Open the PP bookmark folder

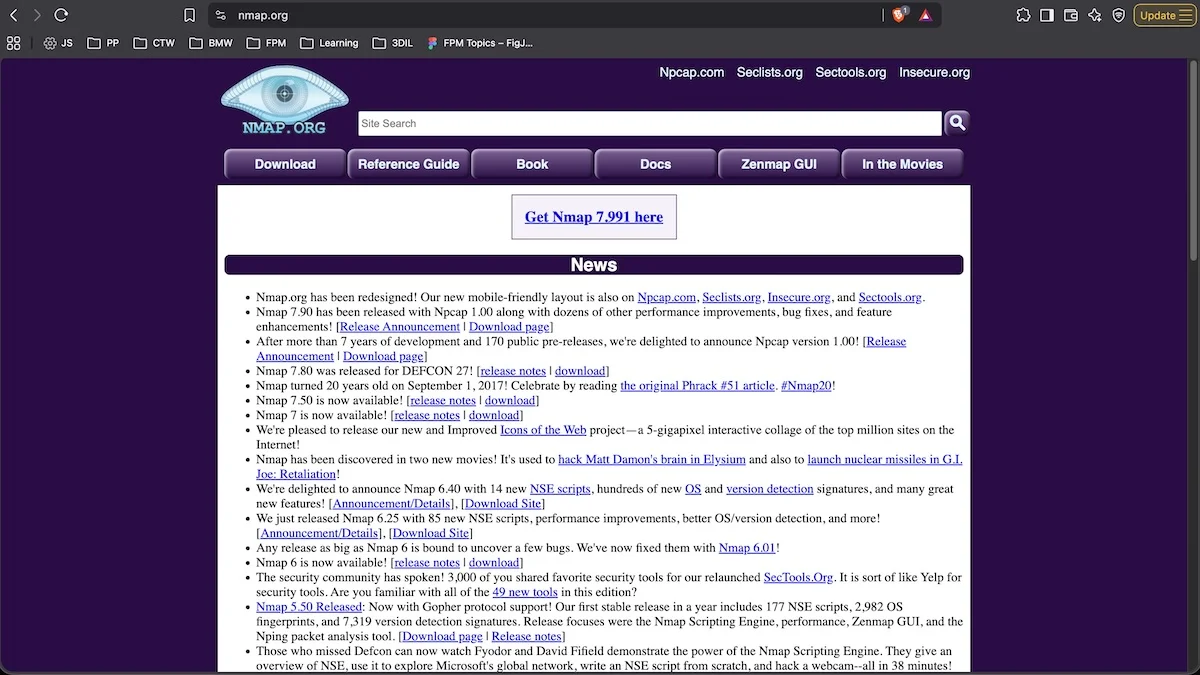click(103, 43)
